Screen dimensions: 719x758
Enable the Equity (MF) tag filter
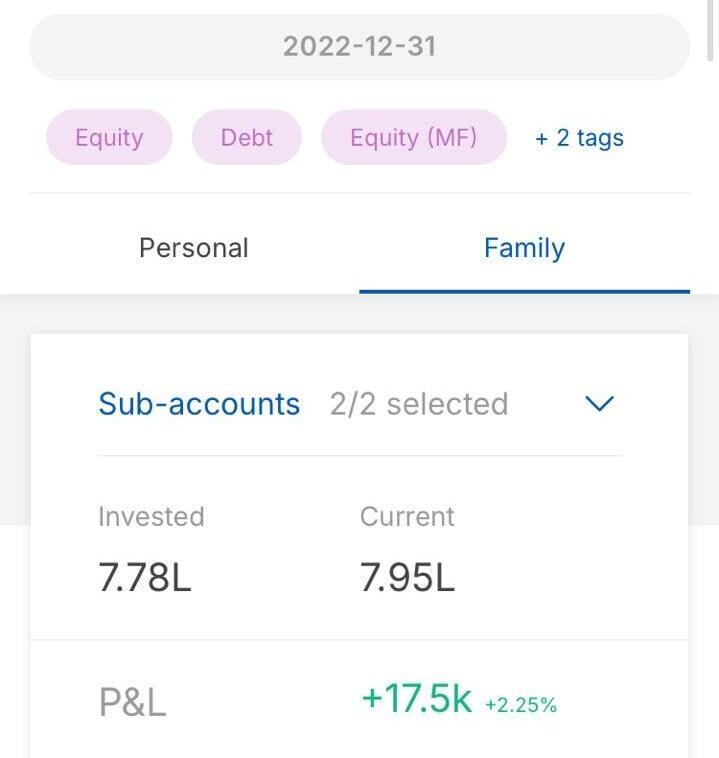[x=413, y=137]
